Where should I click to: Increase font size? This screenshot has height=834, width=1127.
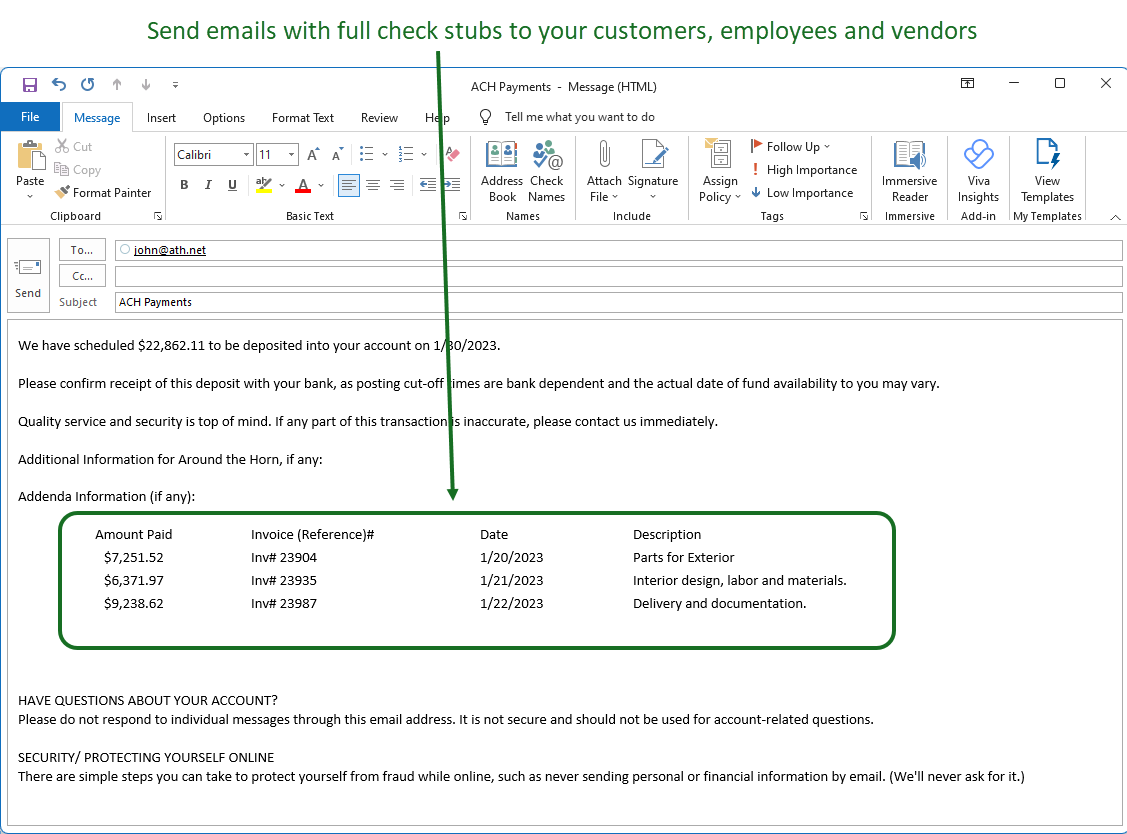click(x=313, y=155)
